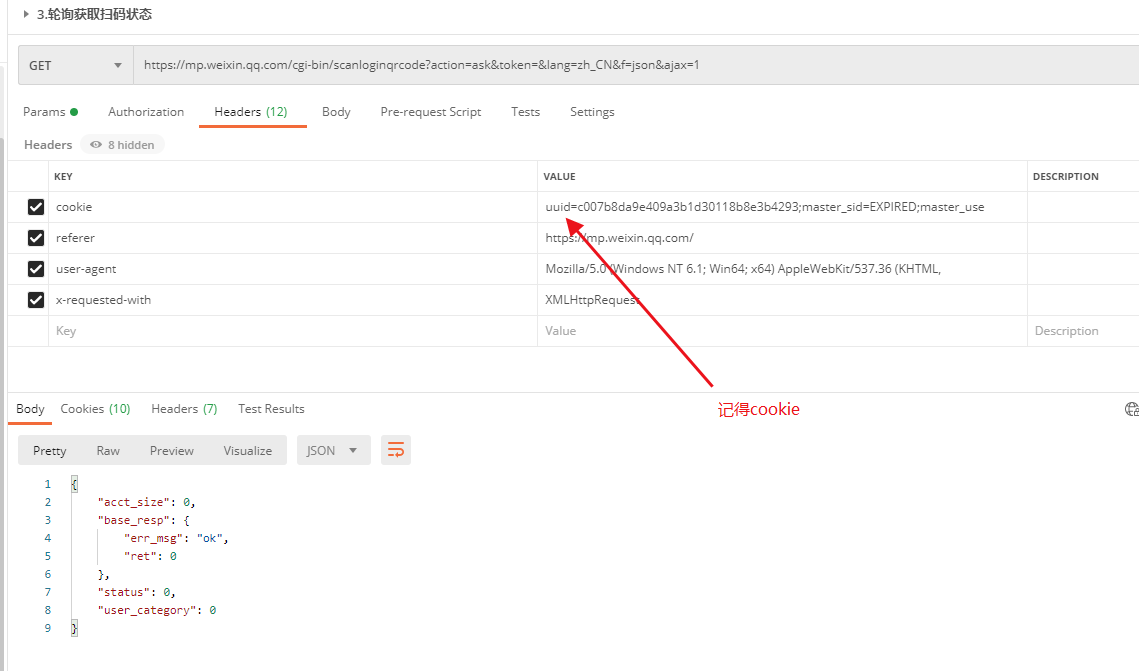Screen dimensions: 1139x671
Task: Click the DESCRIPTION column header
Action: [x=1066, y=176]
